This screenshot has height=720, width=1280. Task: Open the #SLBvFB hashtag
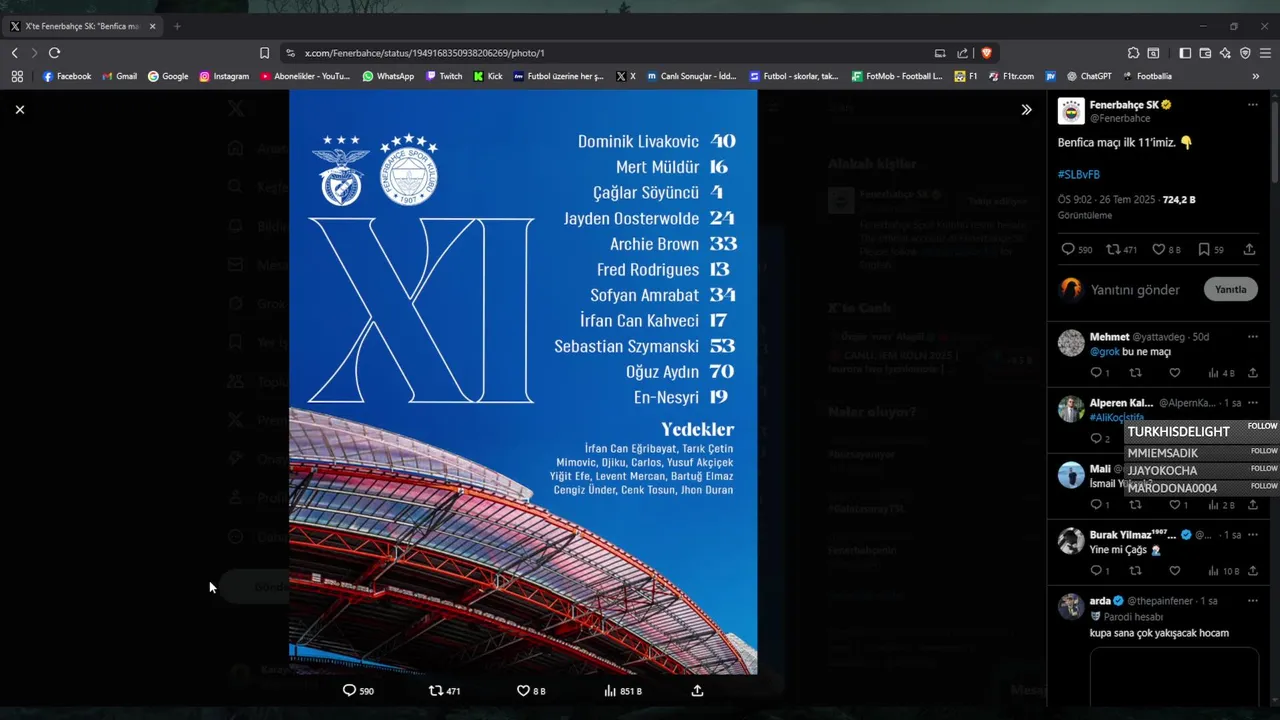1079,174
